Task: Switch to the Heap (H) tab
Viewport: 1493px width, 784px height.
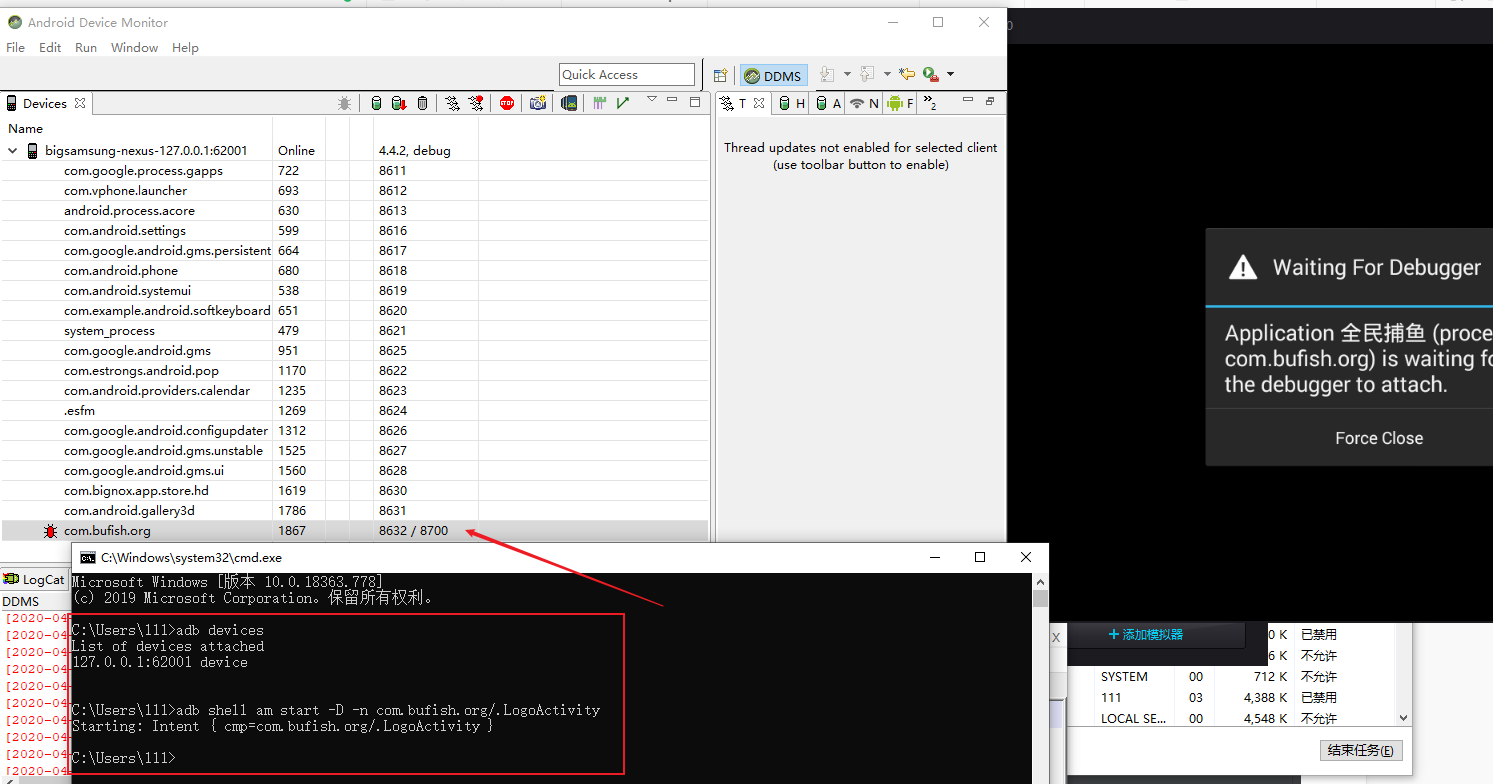Action: click(x=792, y=103)
